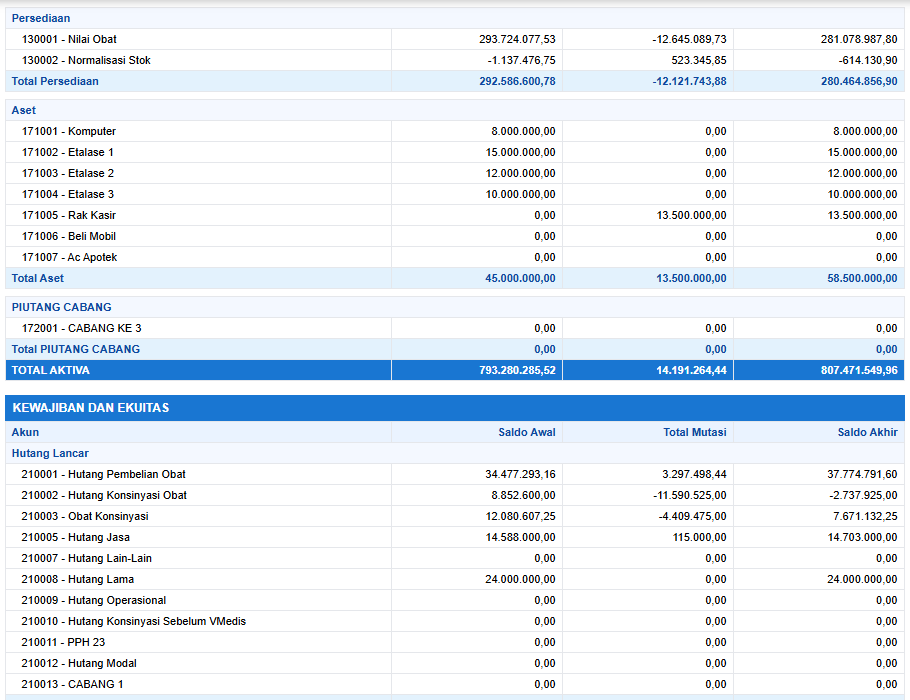Select the 210008 - Hutang Lama account
Image resolution: width=910 pixels, height=700 pixels.
pyautogui.click(x=77, y=579)
